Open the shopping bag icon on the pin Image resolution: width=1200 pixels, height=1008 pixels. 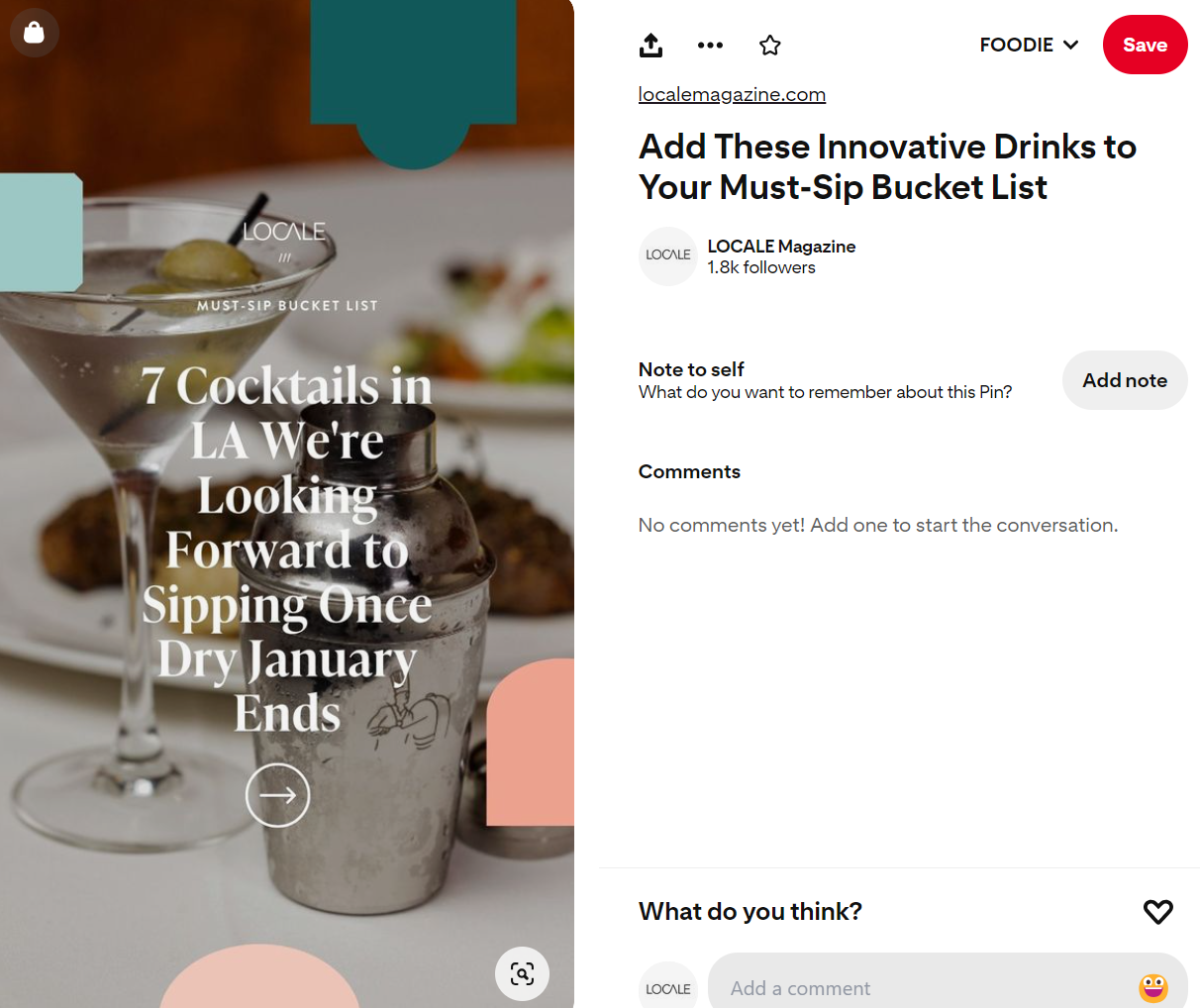pyautogui.click(x=35, y=33)
